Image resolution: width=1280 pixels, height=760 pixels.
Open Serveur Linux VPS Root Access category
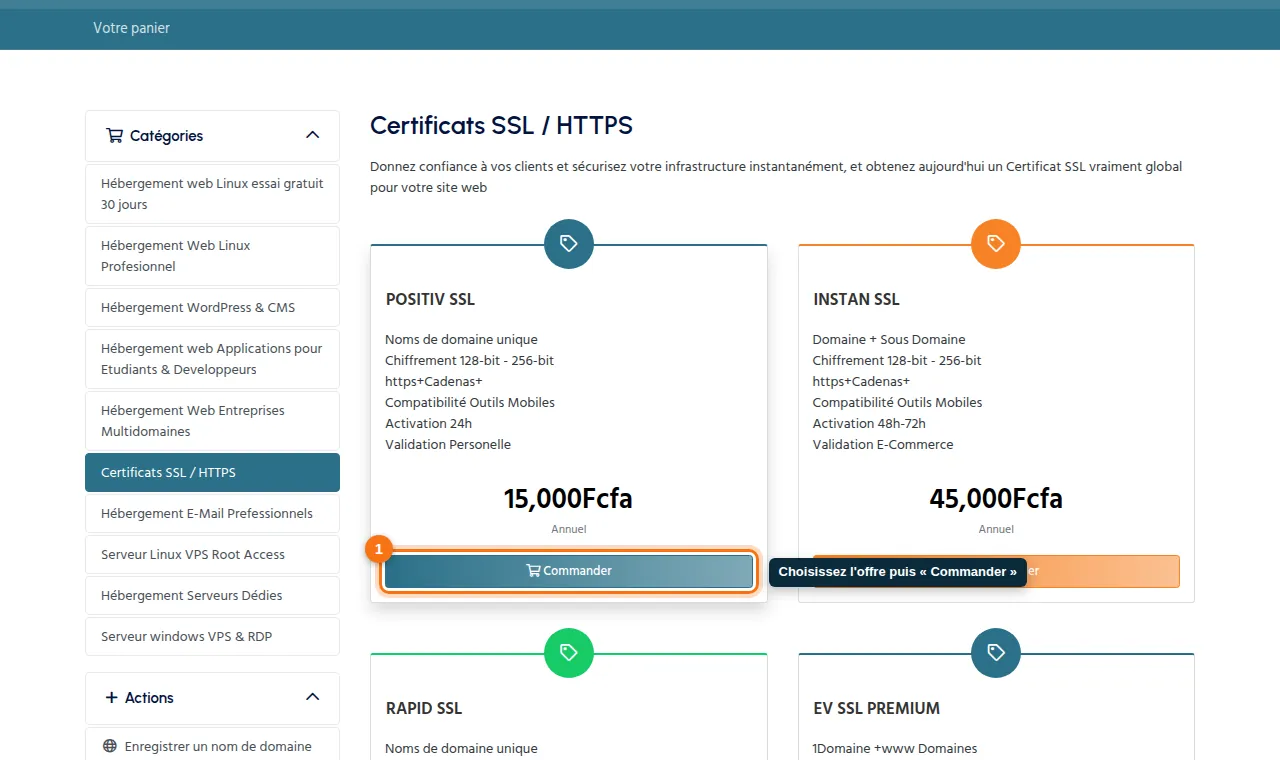[212, 554]
